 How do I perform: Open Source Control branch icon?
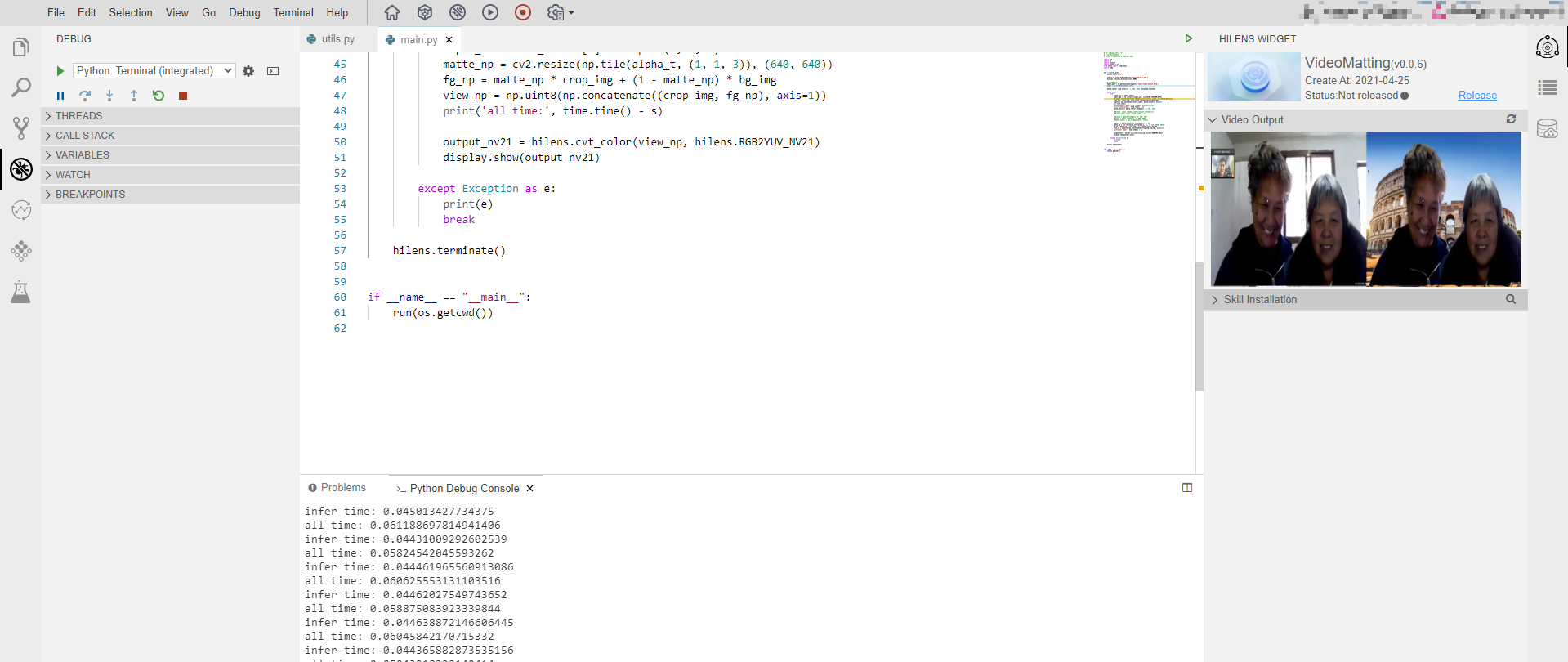[21, 127]
